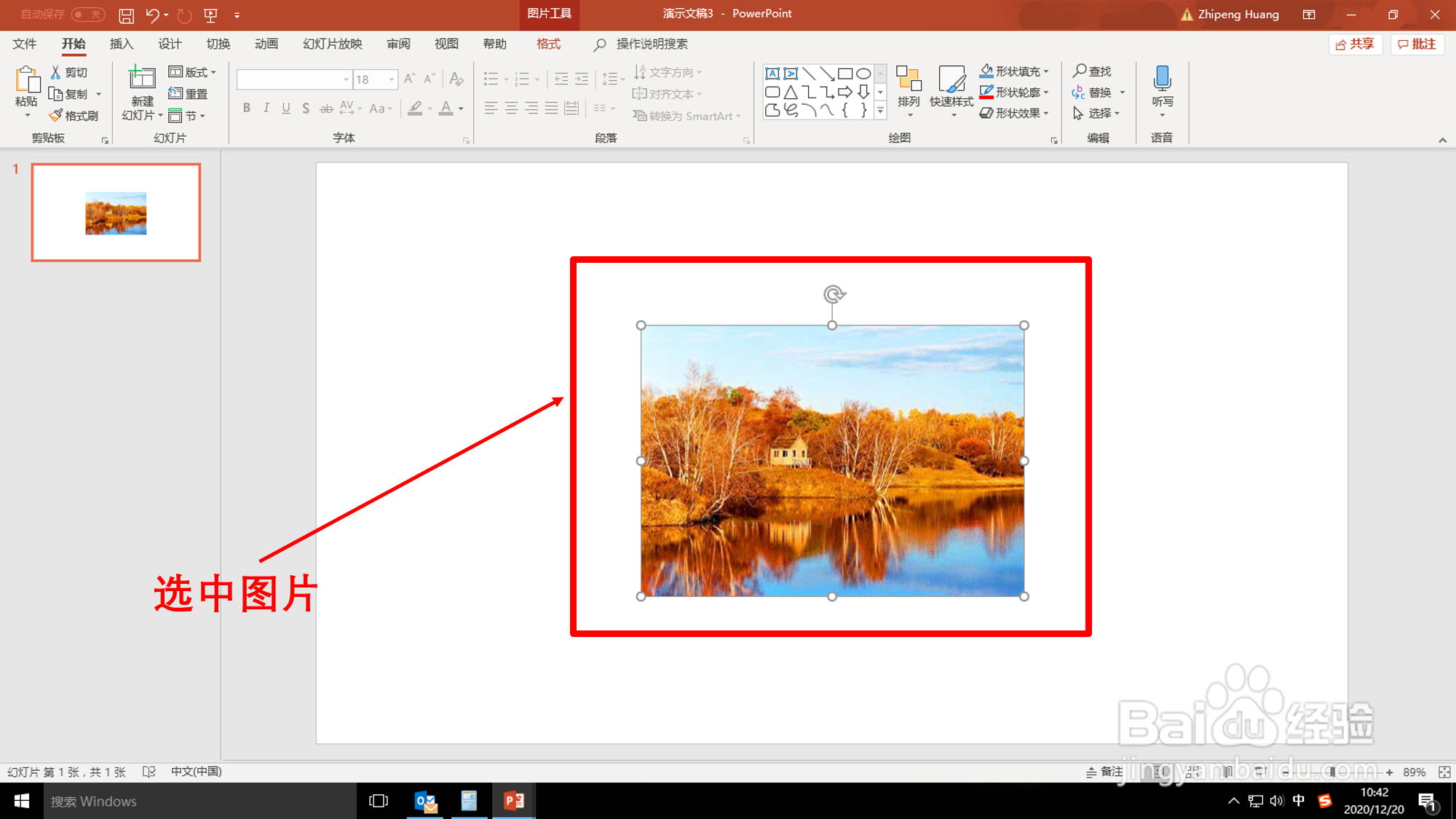This screenshot has height=819, width=1456.
Task: Click the Undo arrow icon
Action: click(x=152, y=15)
